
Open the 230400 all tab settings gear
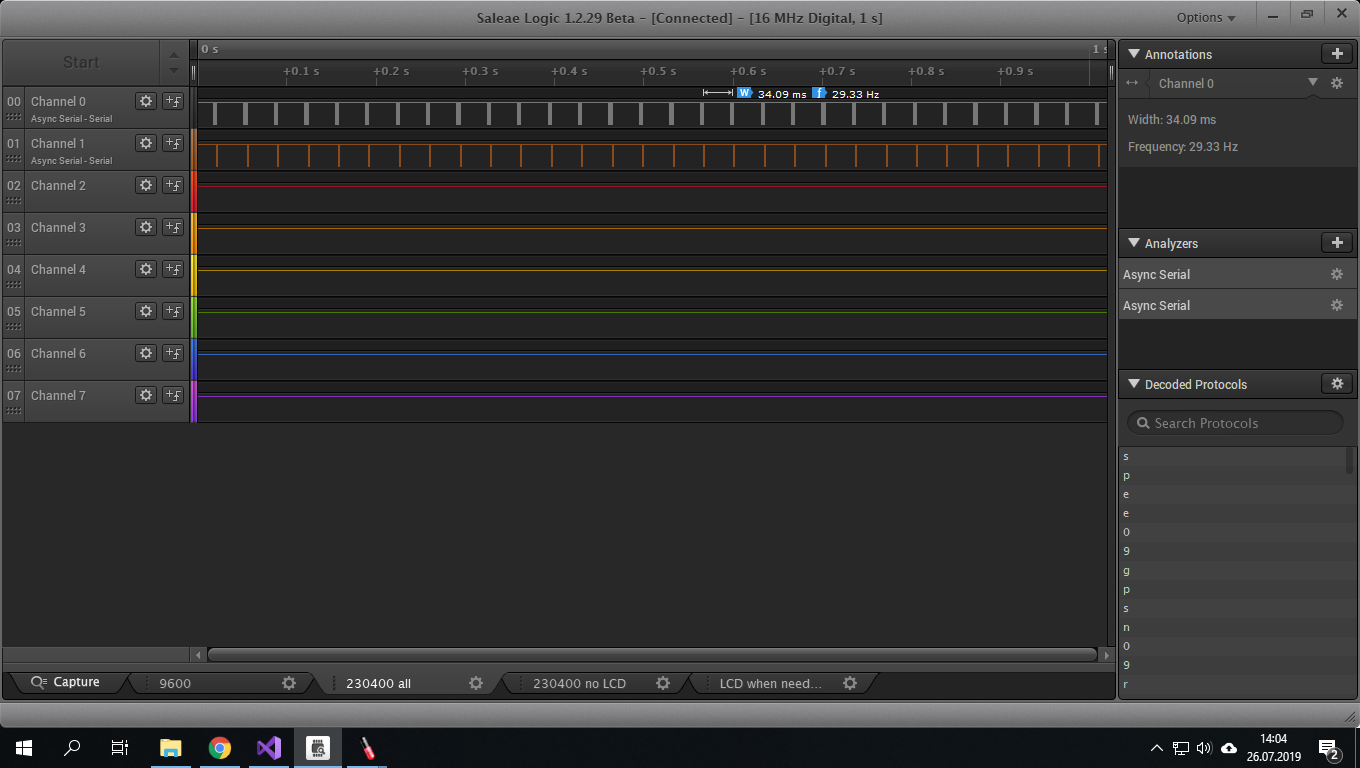pos(476,683)
